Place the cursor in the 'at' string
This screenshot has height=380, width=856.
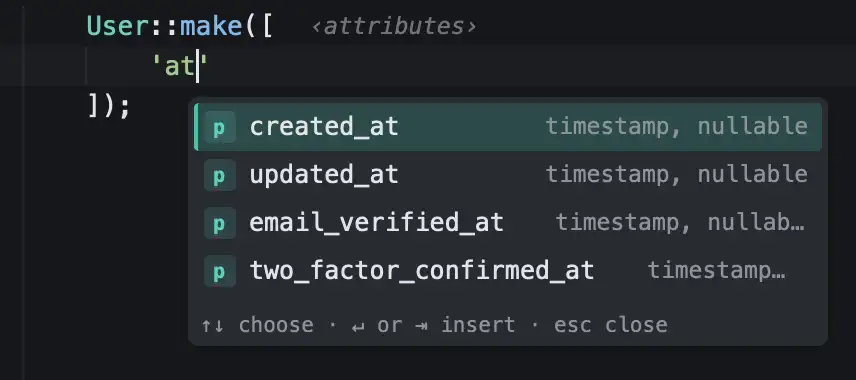181,66
